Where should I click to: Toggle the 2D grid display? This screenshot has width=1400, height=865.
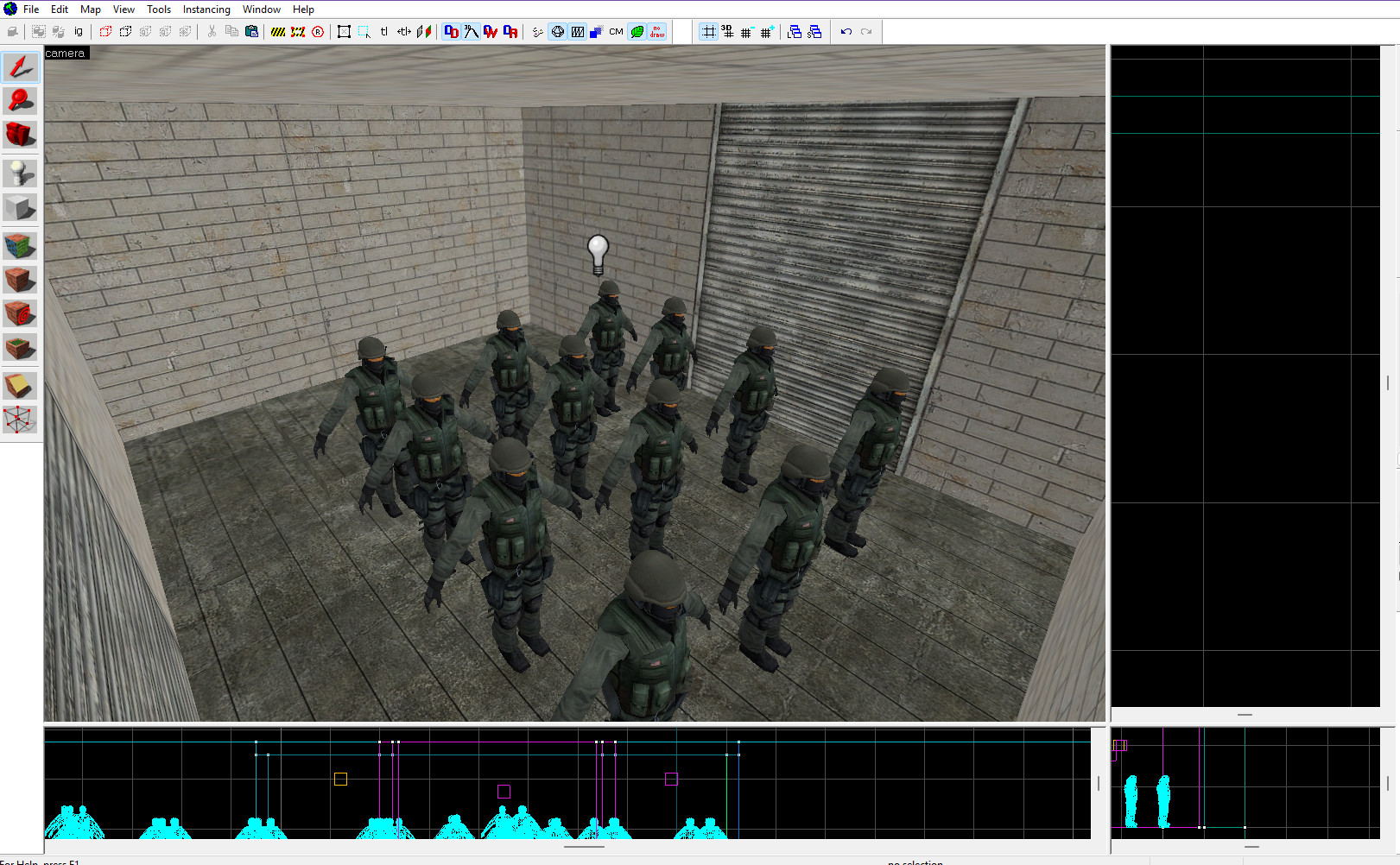708,32
